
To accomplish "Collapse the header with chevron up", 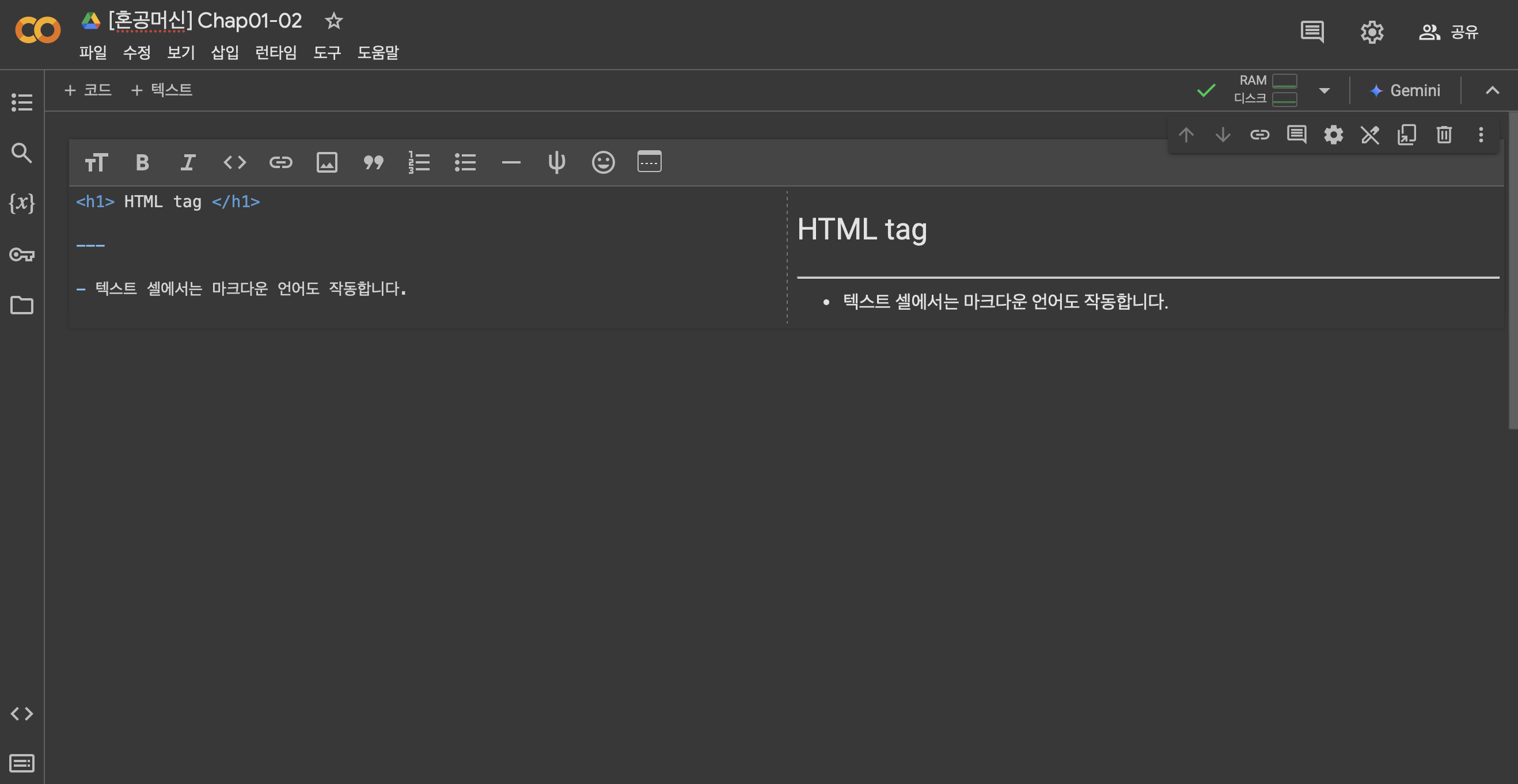I will point(1492,91).
